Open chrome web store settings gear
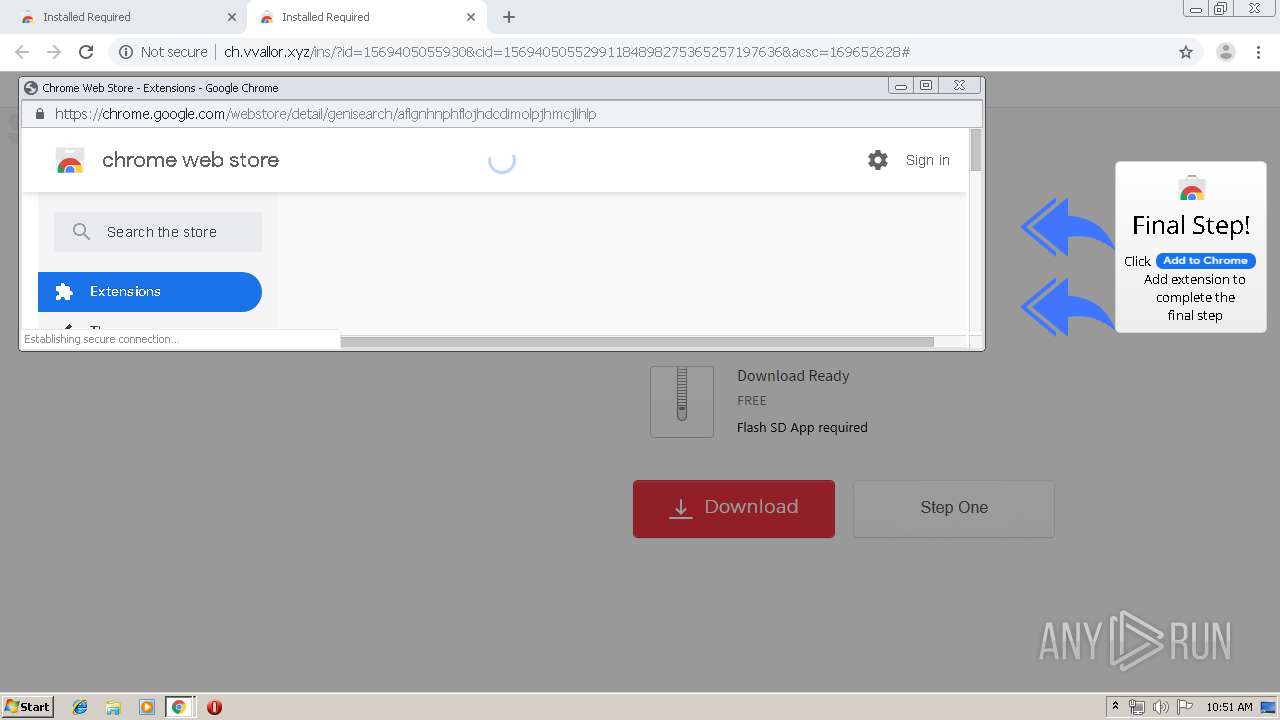This screenshot has height=720, width=1280. (x=878, y=160)
